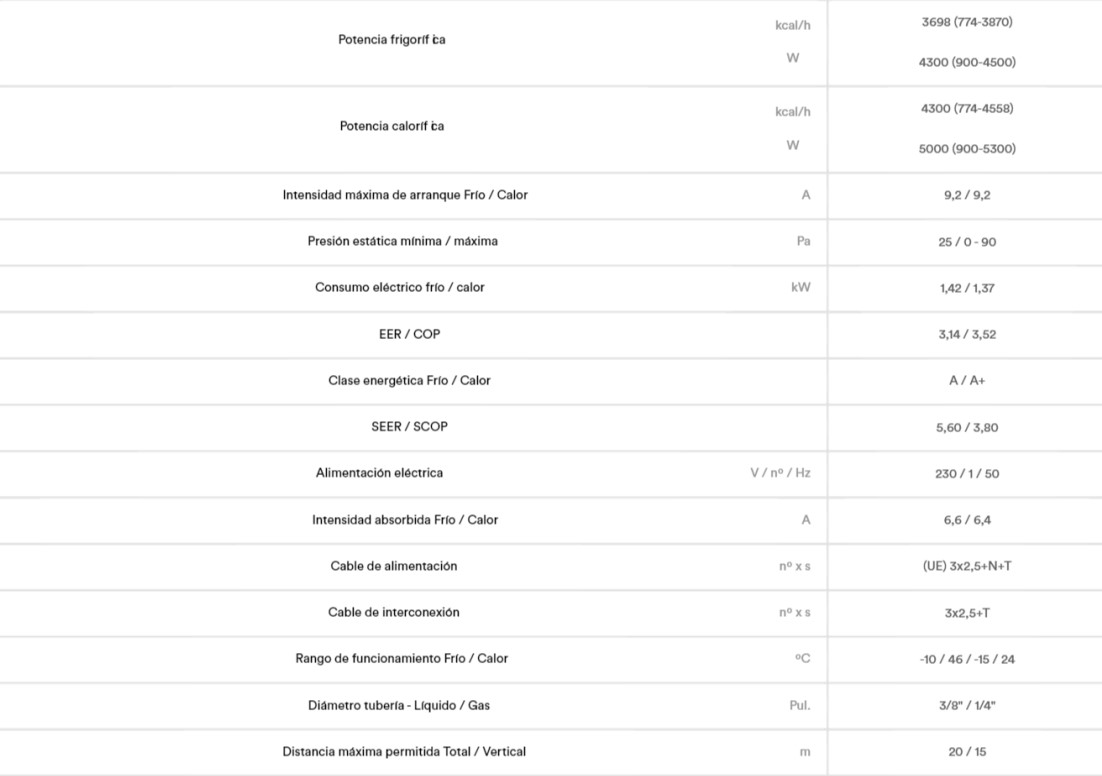Click the "EER / COP" row label
1102x776 pixels.
(x=409, y=334)
